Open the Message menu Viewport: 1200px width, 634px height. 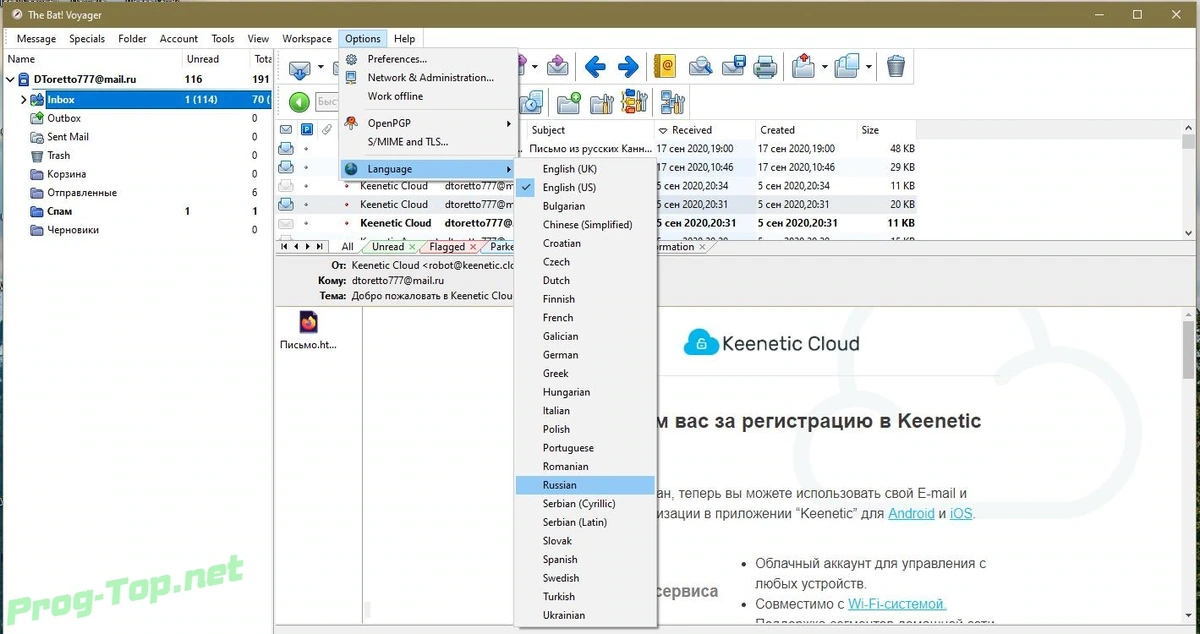click(36, 39)
